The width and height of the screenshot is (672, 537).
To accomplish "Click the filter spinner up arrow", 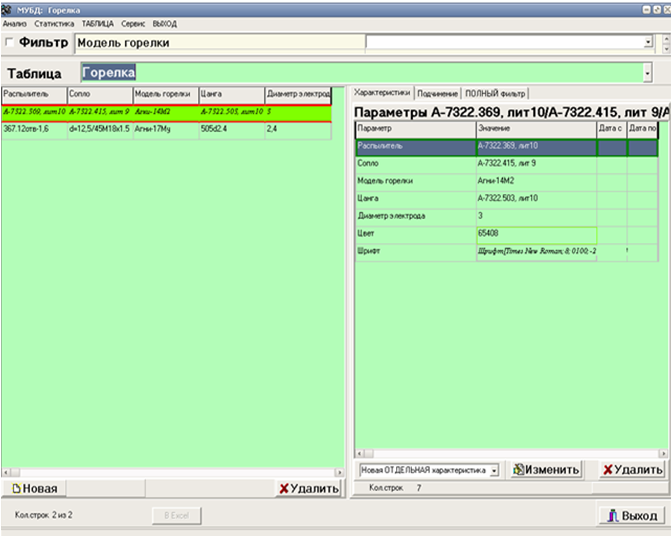I will (x=666, y=39).
